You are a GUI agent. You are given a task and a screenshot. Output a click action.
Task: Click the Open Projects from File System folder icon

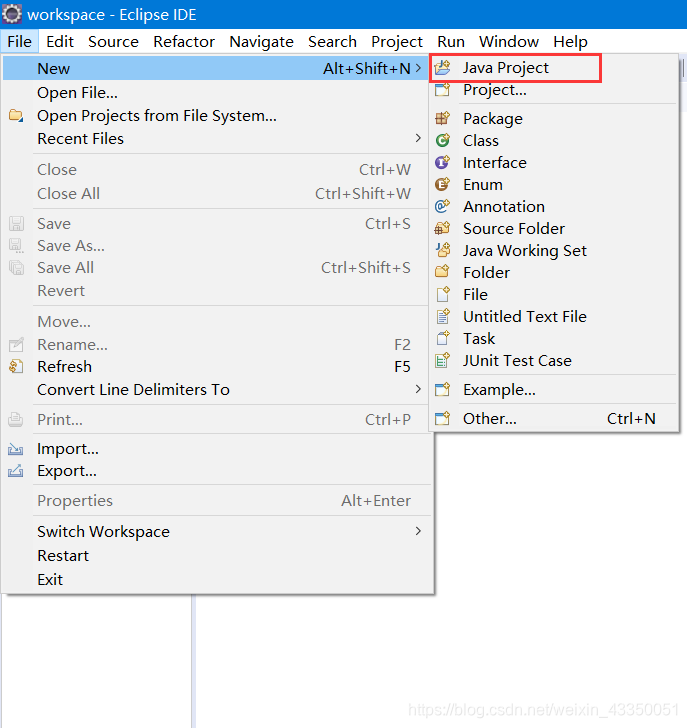[x=16, y=115]
